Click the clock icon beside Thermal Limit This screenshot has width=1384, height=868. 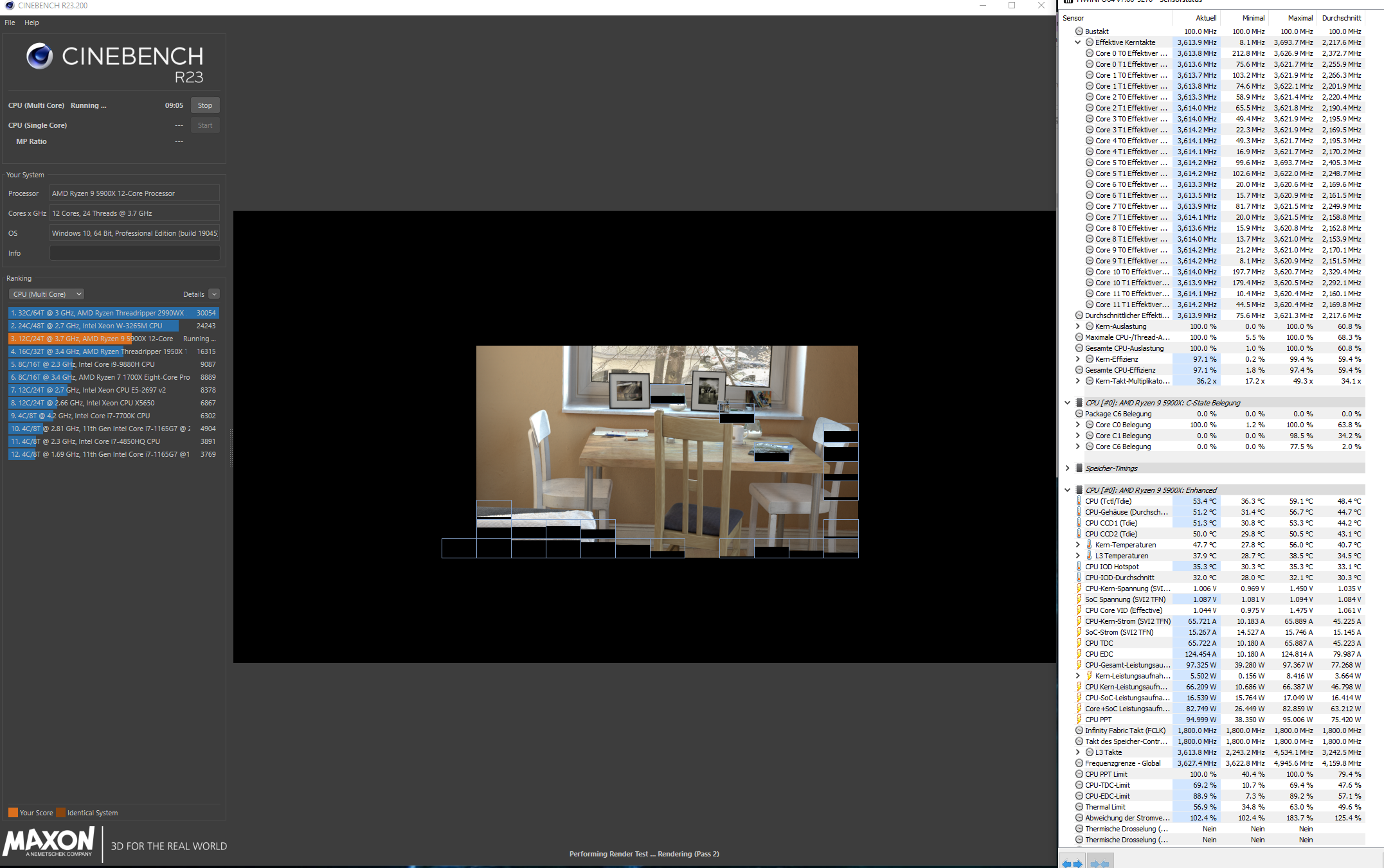1079,807
